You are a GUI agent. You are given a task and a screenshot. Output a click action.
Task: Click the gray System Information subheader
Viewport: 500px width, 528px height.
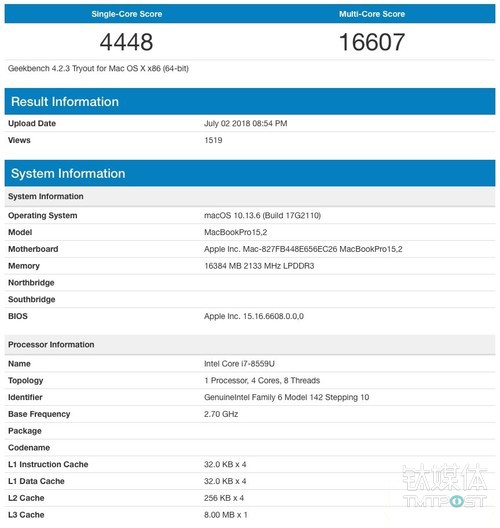pos(250,196)
